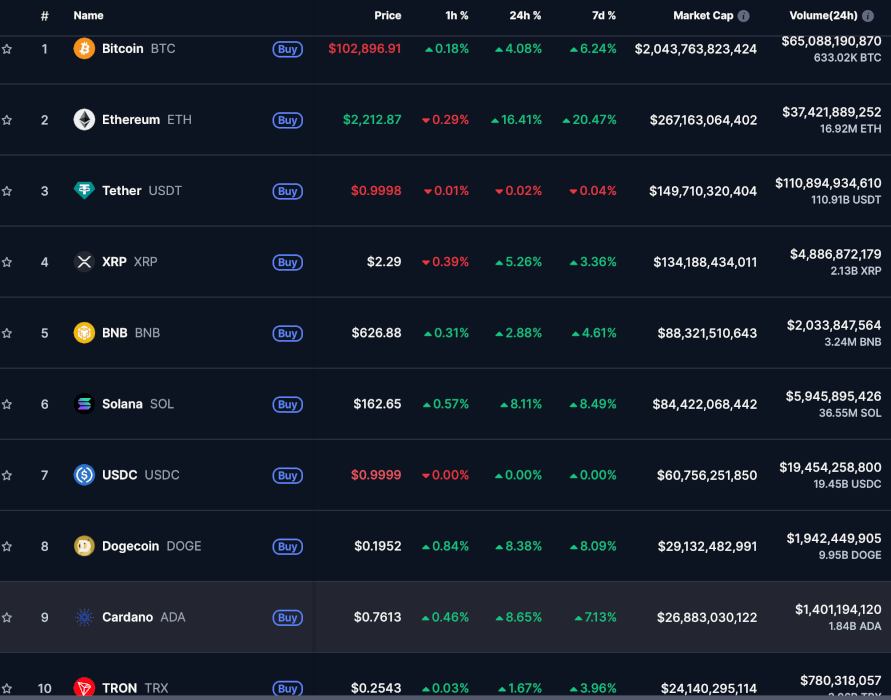Click the Dogecoin coin logo
Screen dimensions: 891x700
coord(84,546)
